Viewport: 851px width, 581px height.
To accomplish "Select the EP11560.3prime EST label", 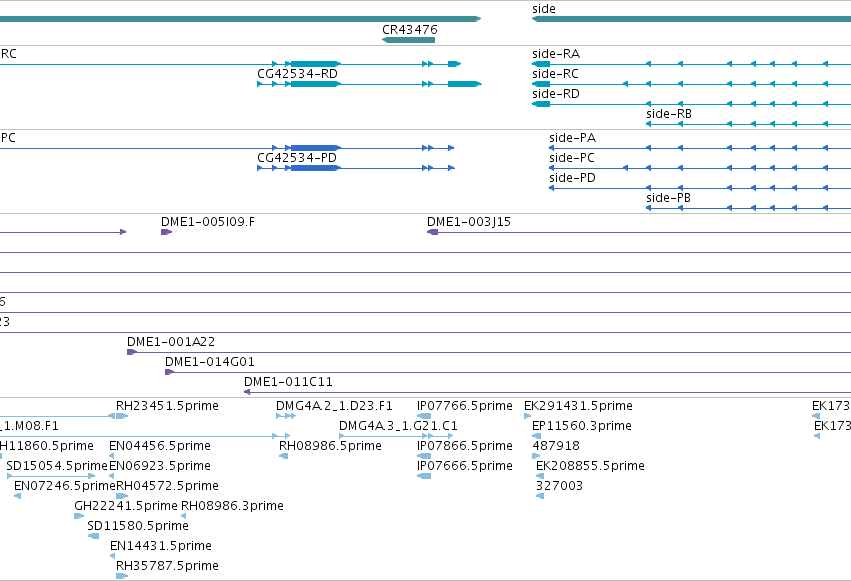I will point(582,426).
